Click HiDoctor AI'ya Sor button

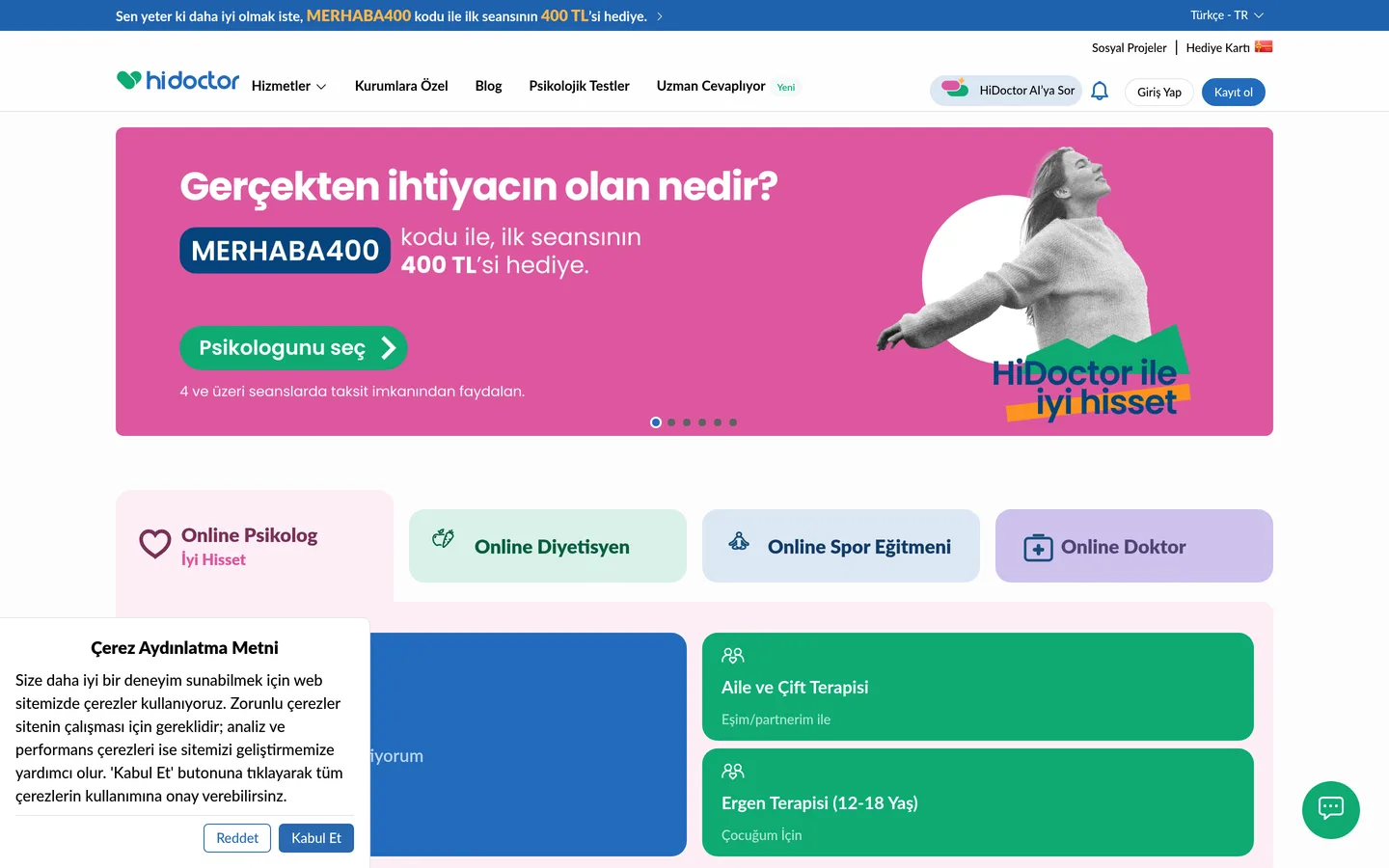[1006, 90]
